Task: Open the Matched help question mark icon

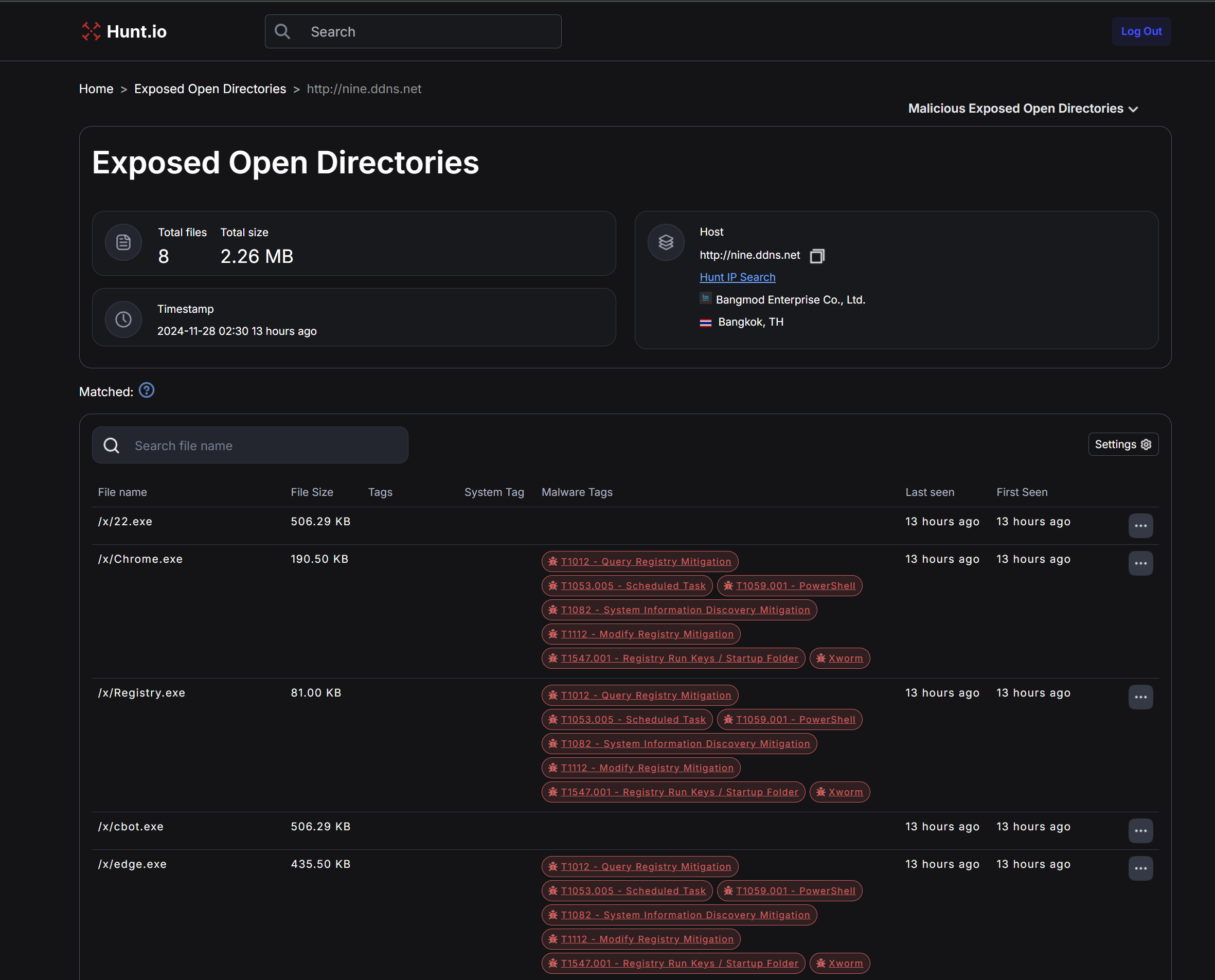Action: coord(146,390)
